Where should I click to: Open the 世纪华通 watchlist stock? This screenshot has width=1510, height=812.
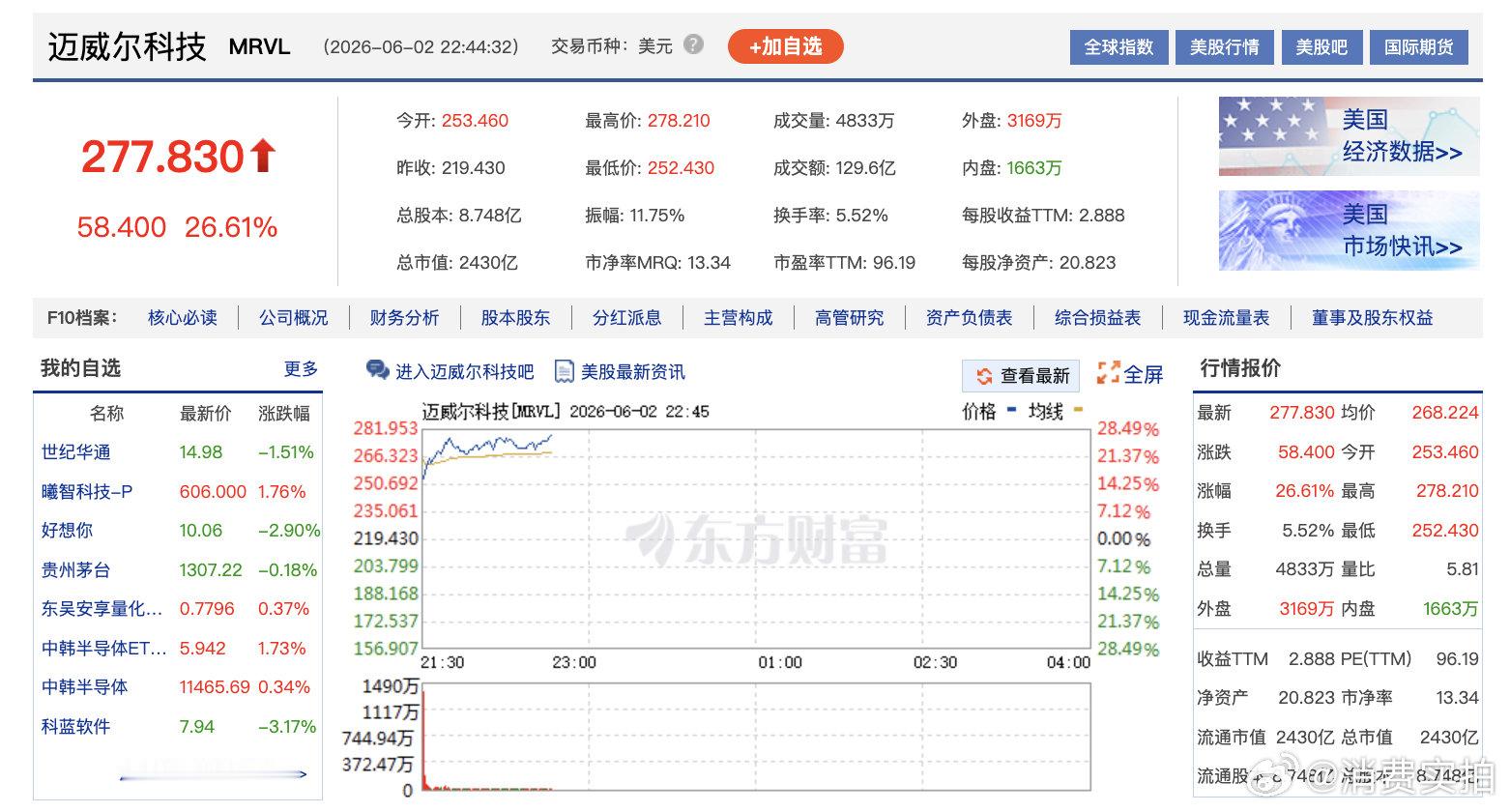[x=75, y=452]
